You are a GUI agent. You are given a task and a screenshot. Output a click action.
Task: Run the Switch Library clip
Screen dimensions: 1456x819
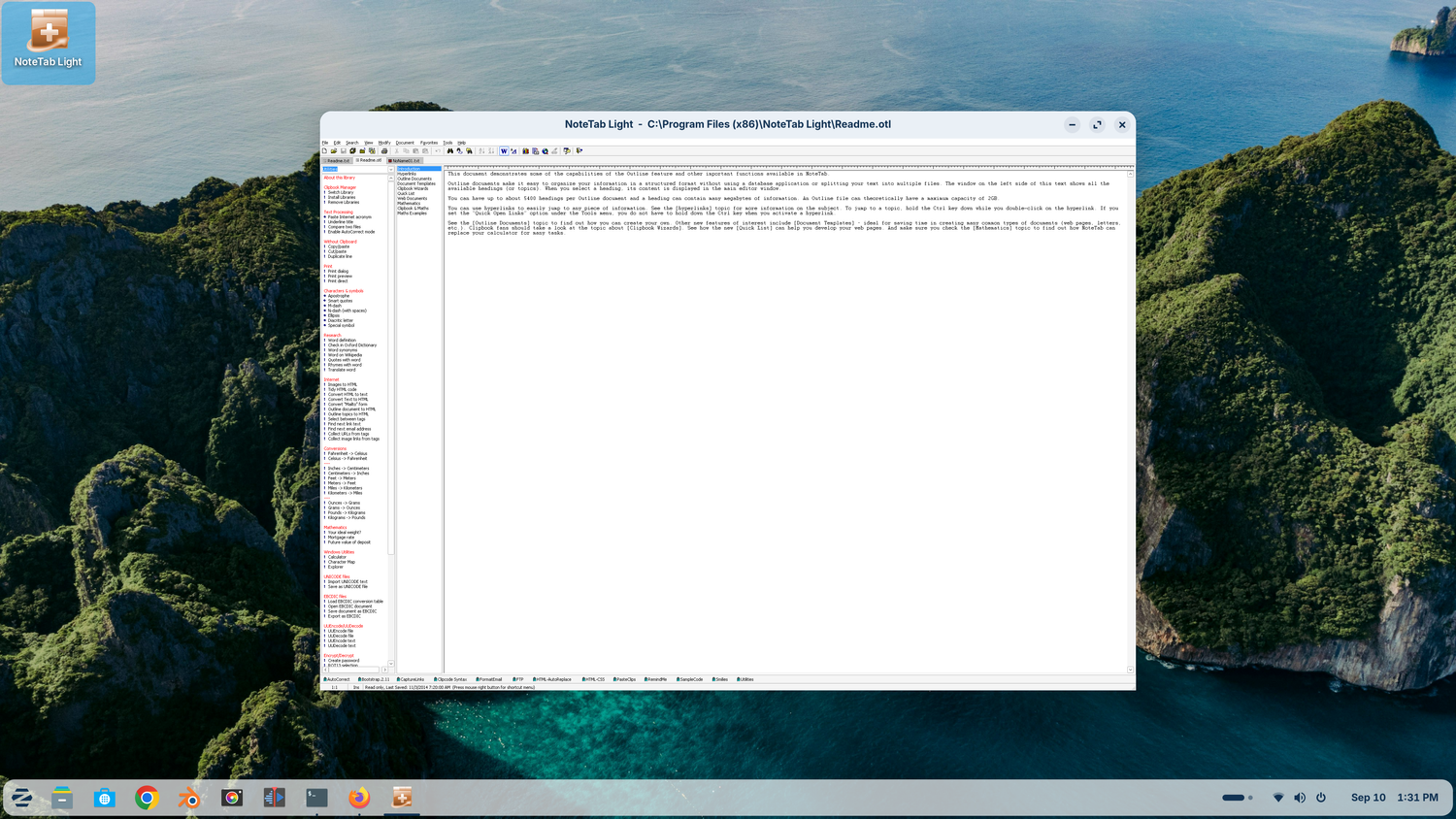tap(340, 192)
